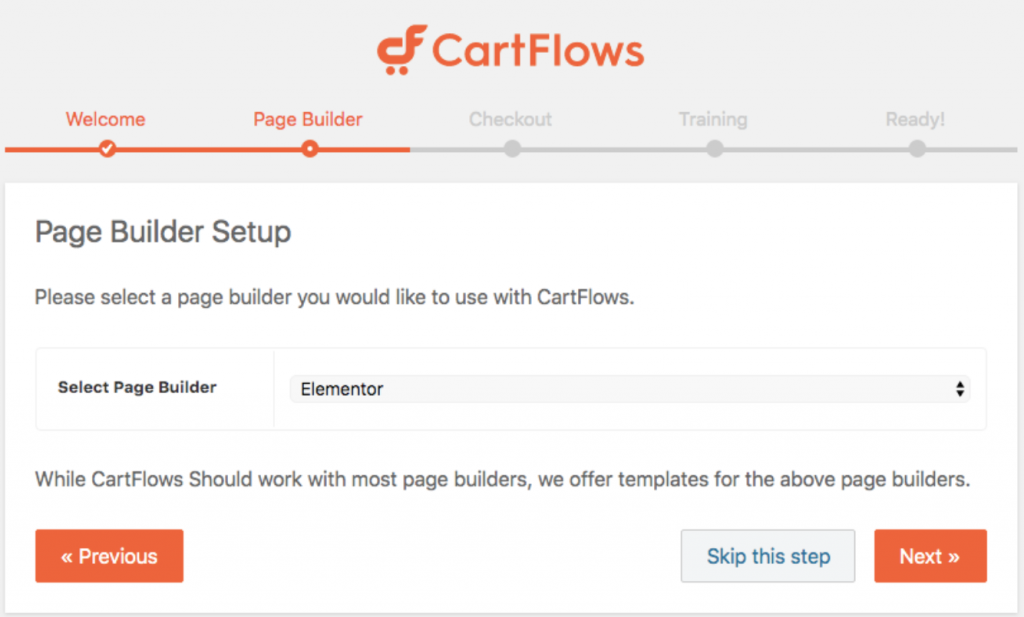Click the Ready! step dot
Screen dimensions: 1024x617
tap(917, 149)
